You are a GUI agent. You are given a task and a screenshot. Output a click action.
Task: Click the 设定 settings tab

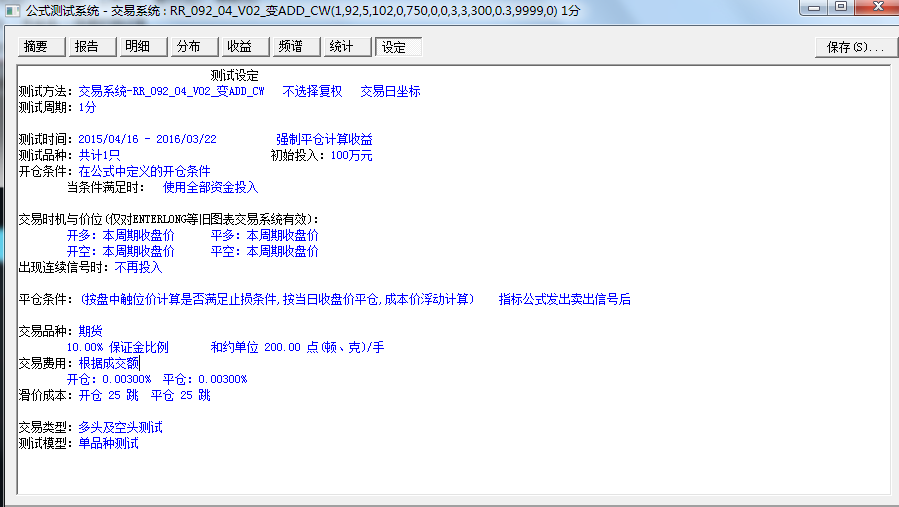pyautogui.click(x=397, y=47)
